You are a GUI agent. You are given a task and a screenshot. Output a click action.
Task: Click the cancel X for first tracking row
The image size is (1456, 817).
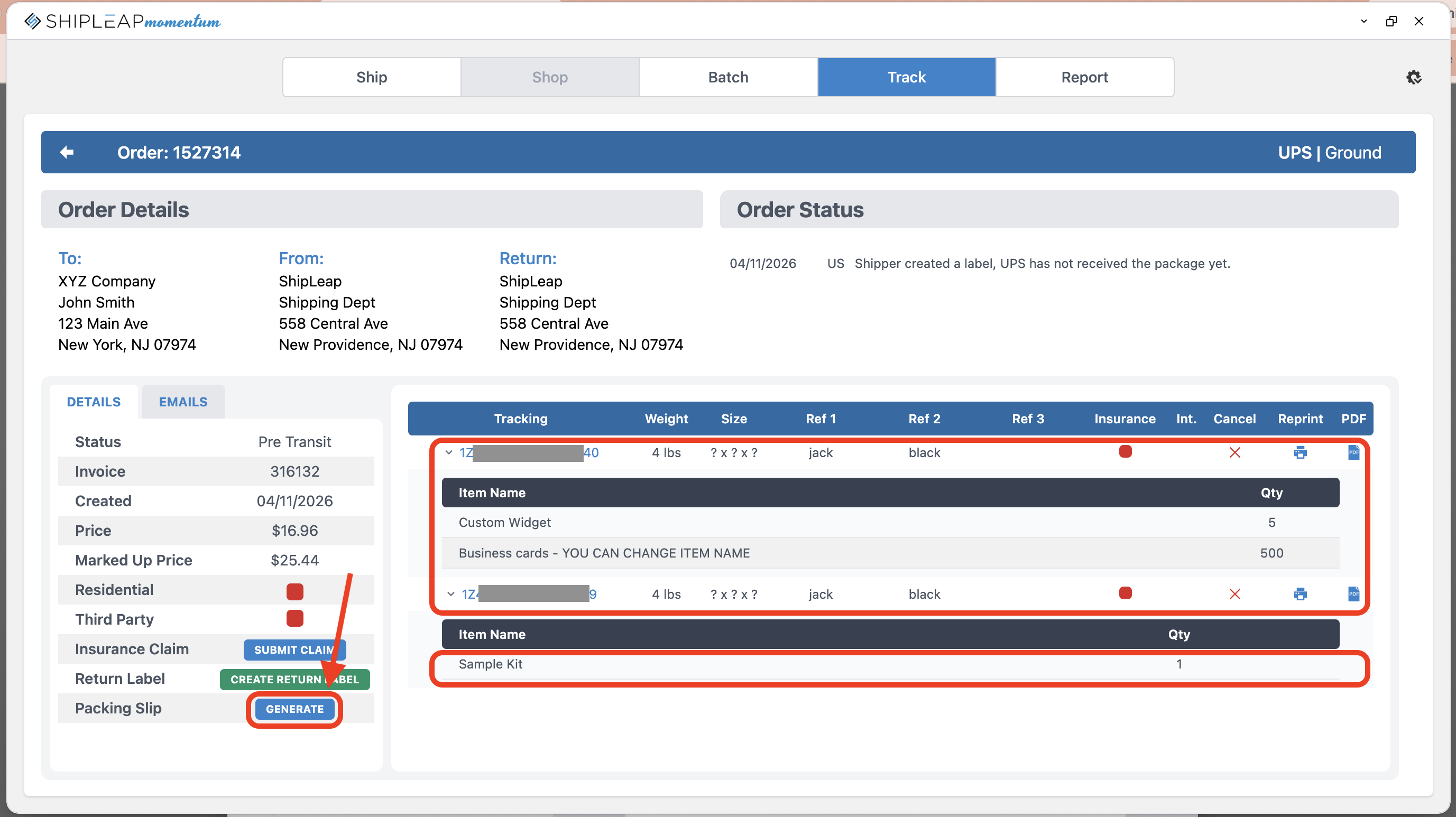[1234, 452]
